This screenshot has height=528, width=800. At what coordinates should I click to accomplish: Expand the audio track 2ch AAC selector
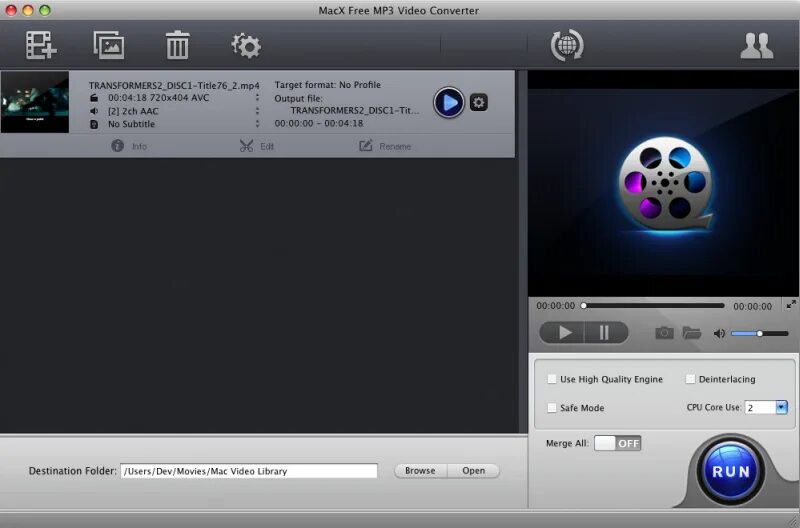(257, 110)
